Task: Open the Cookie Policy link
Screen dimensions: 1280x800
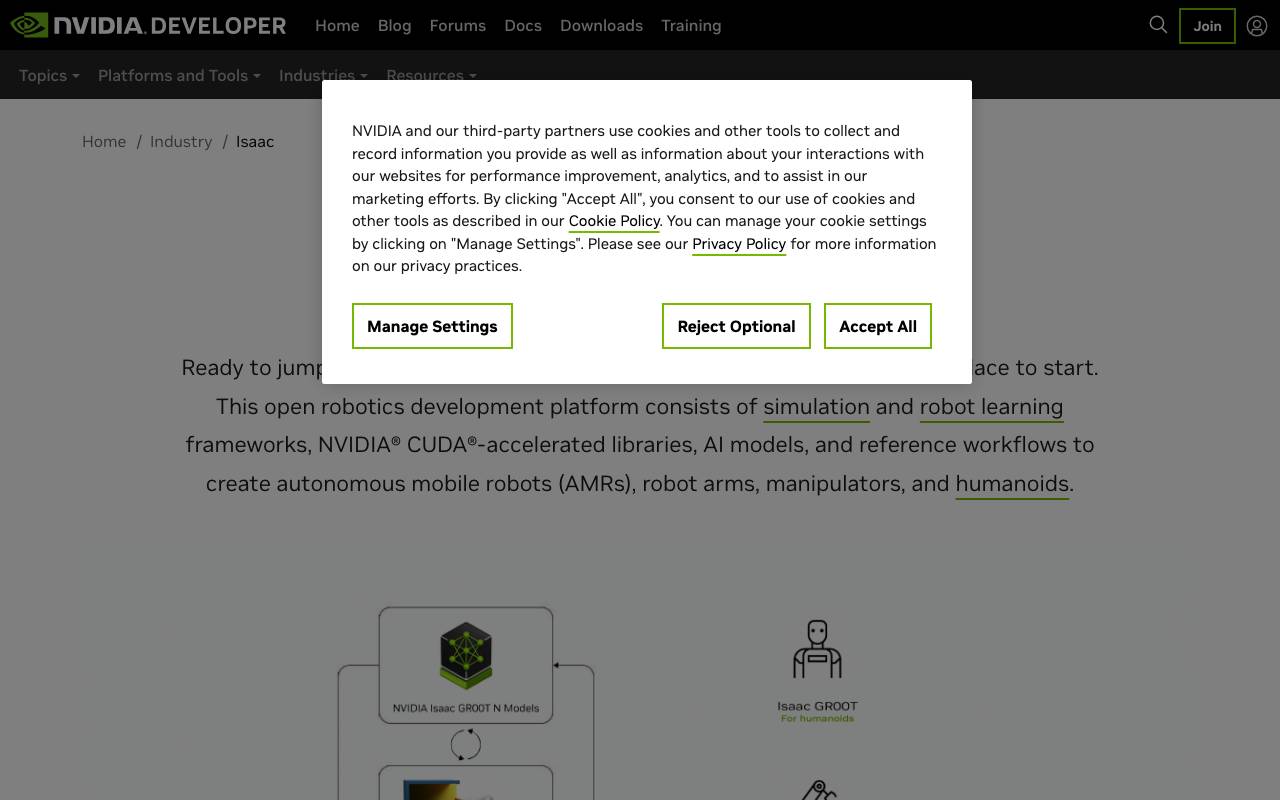Action: (614, 221)
